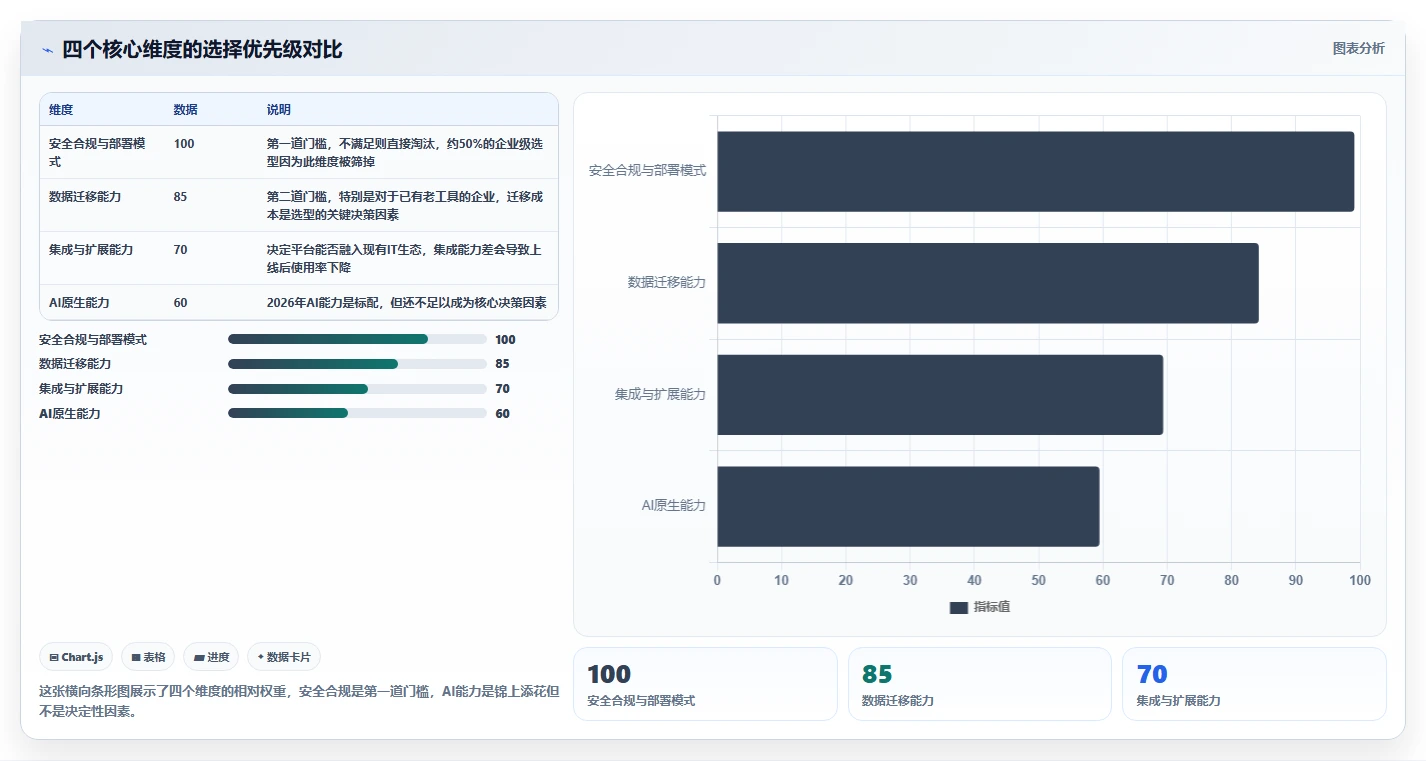Click description starting 第一道门槛
The height and width of the screenshot is (761, 1426).
405,152
